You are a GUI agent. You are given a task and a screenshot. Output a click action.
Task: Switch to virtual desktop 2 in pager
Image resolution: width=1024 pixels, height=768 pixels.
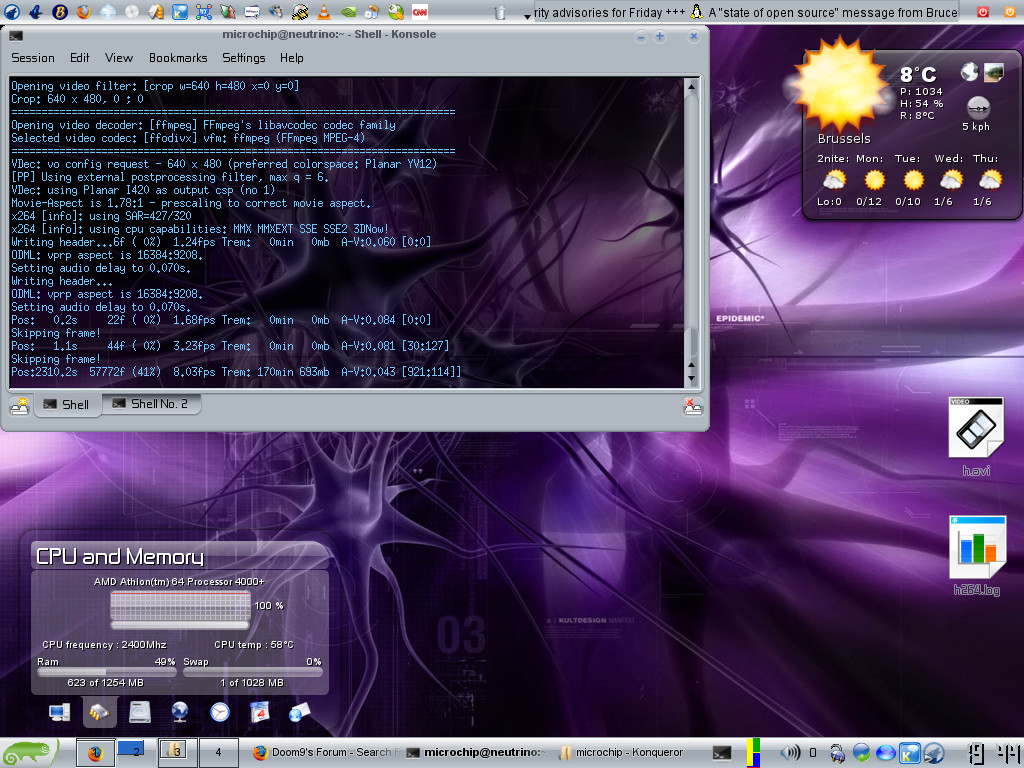coord(136,752)
